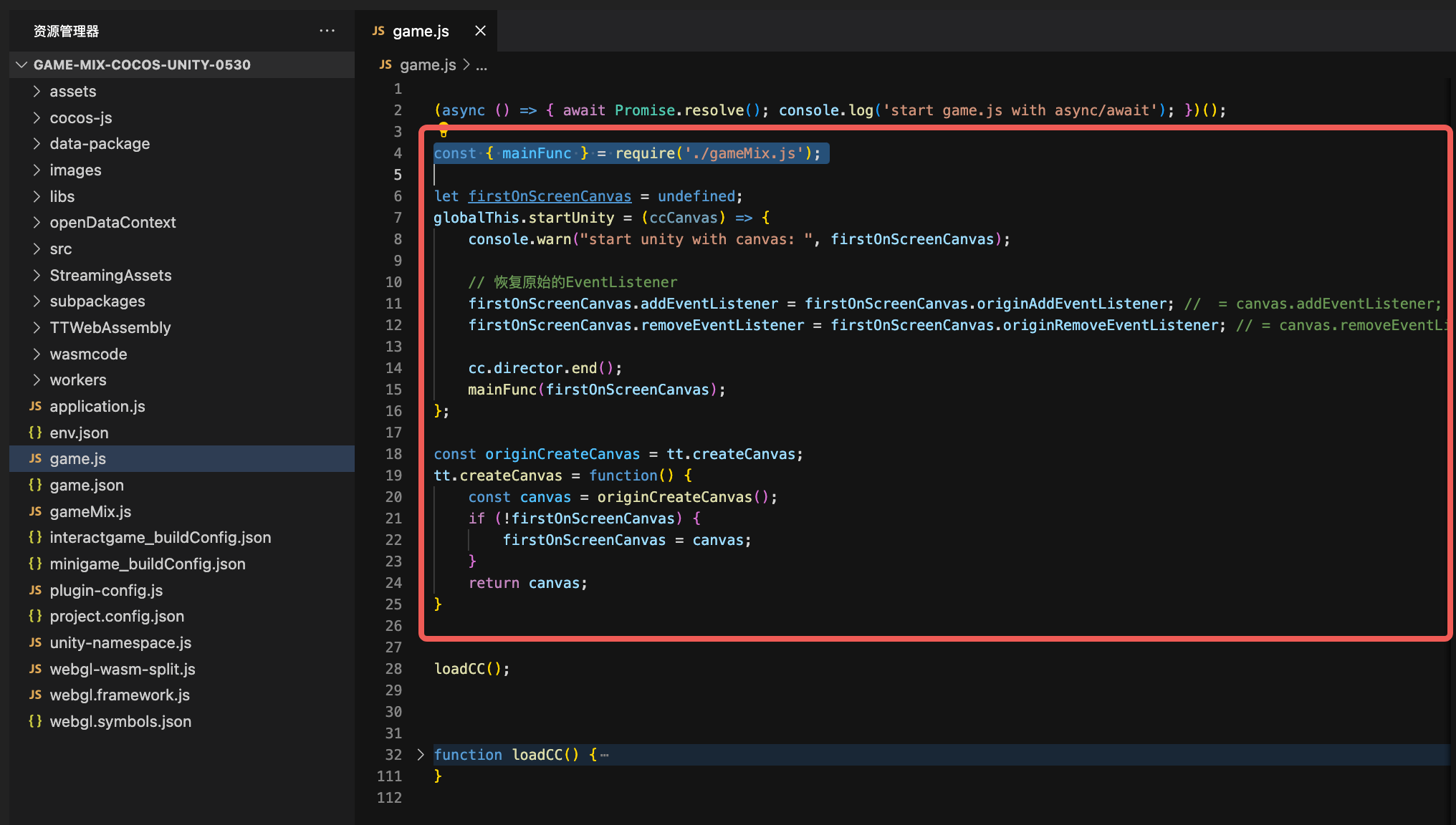Viewport: 1456px width, 825px height.
Task: Click the lightbulb quick-fix icon
Action: 444,131
